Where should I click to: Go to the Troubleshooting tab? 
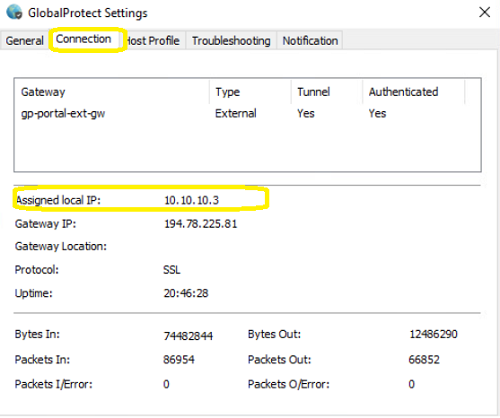231,41
